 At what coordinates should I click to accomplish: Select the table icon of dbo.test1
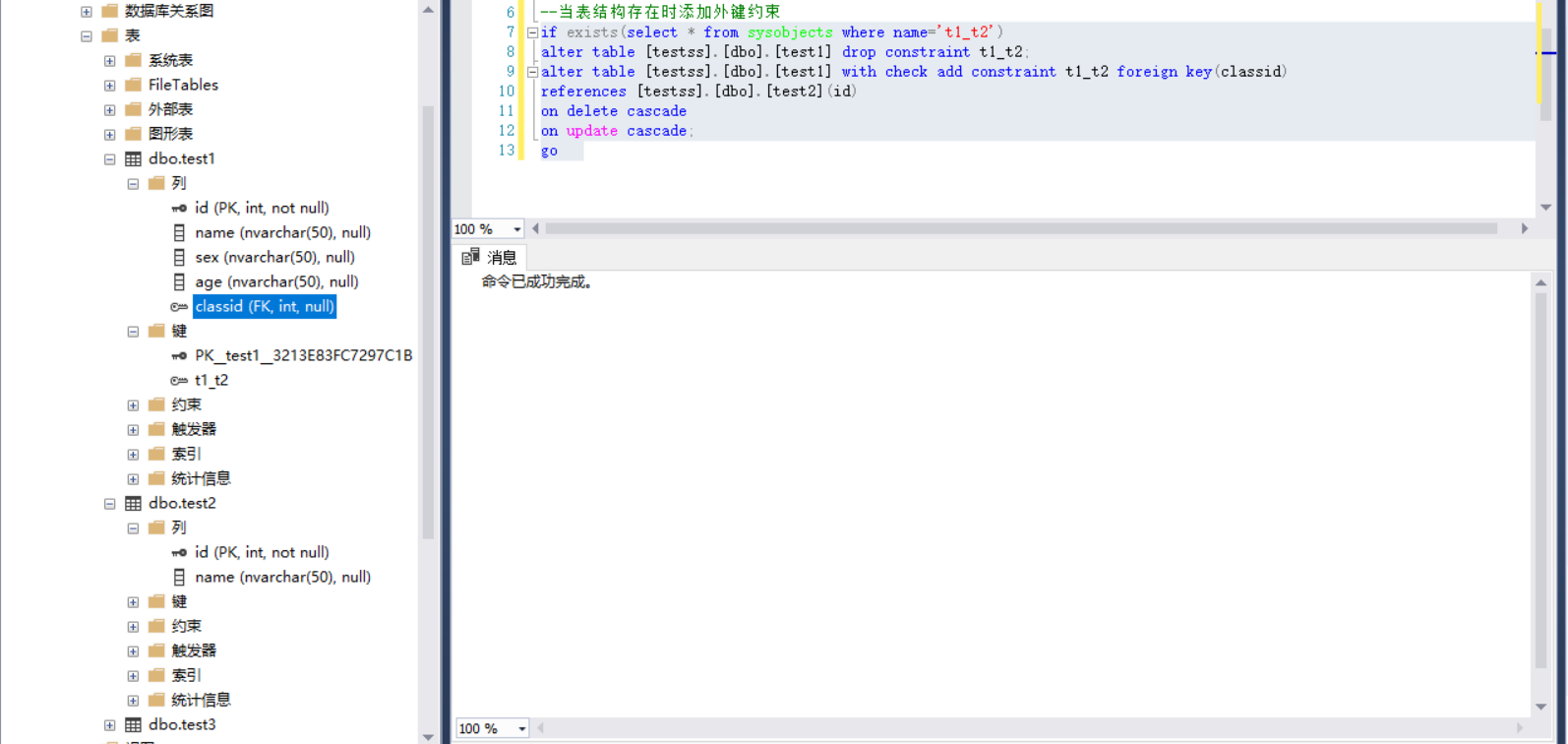(134, 158)
